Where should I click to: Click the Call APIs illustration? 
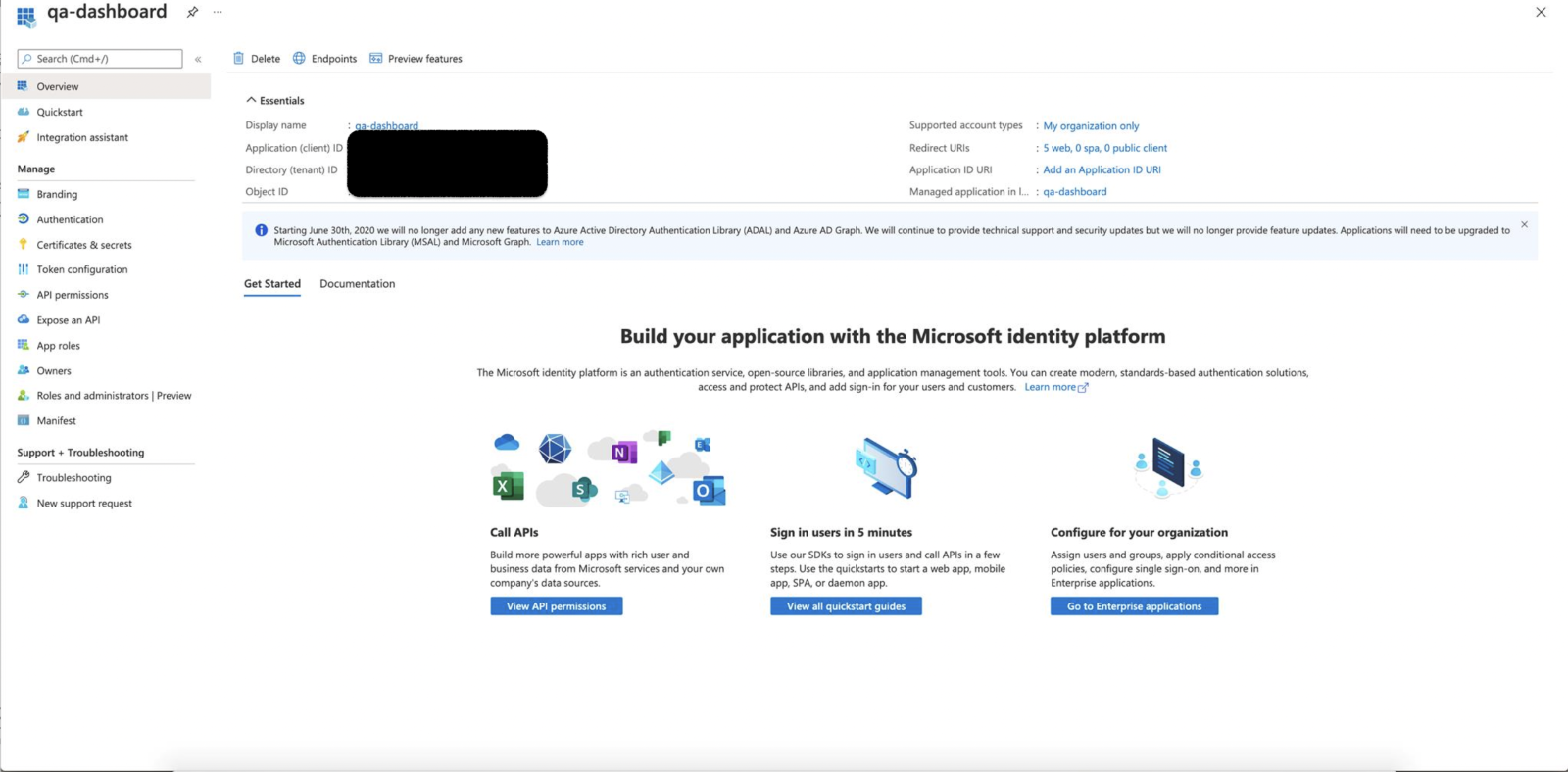click(x=608, y=468)
